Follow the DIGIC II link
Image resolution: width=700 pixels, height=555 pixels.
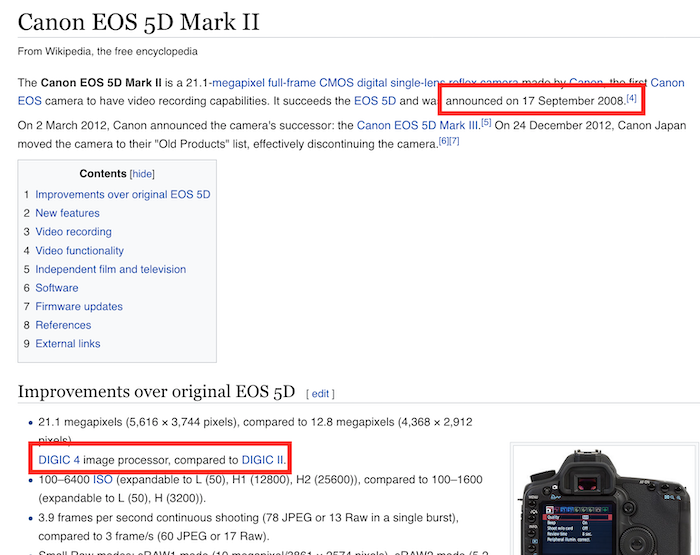(x=263, y=459)
